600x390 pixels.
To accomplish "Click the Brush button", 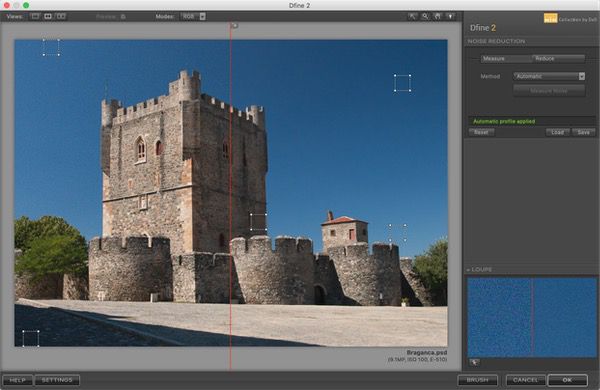I will 478,380.
